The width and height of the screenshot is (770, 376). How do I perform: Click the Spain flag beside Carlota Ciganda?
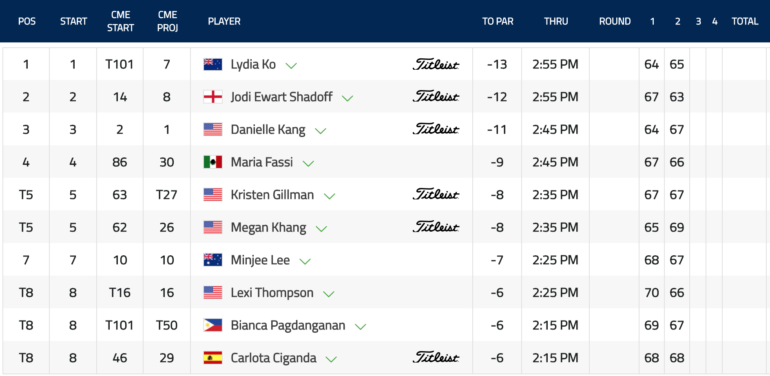213,358
